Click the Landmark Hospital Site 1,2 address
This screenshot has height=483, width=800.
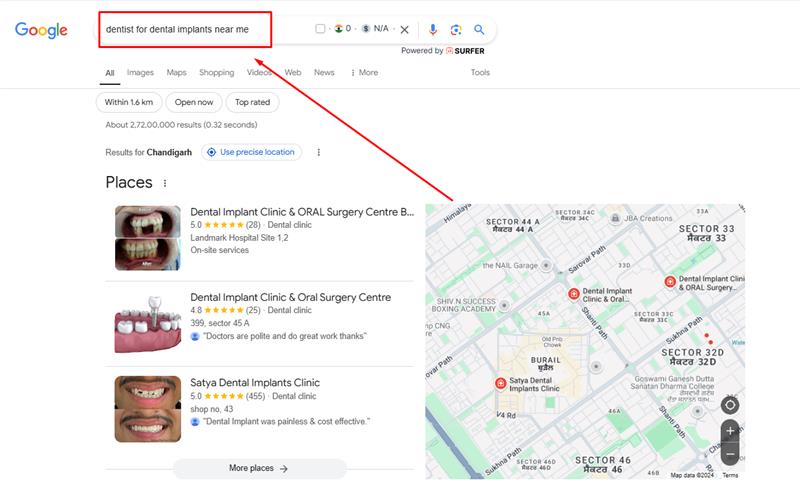(239, 238)
